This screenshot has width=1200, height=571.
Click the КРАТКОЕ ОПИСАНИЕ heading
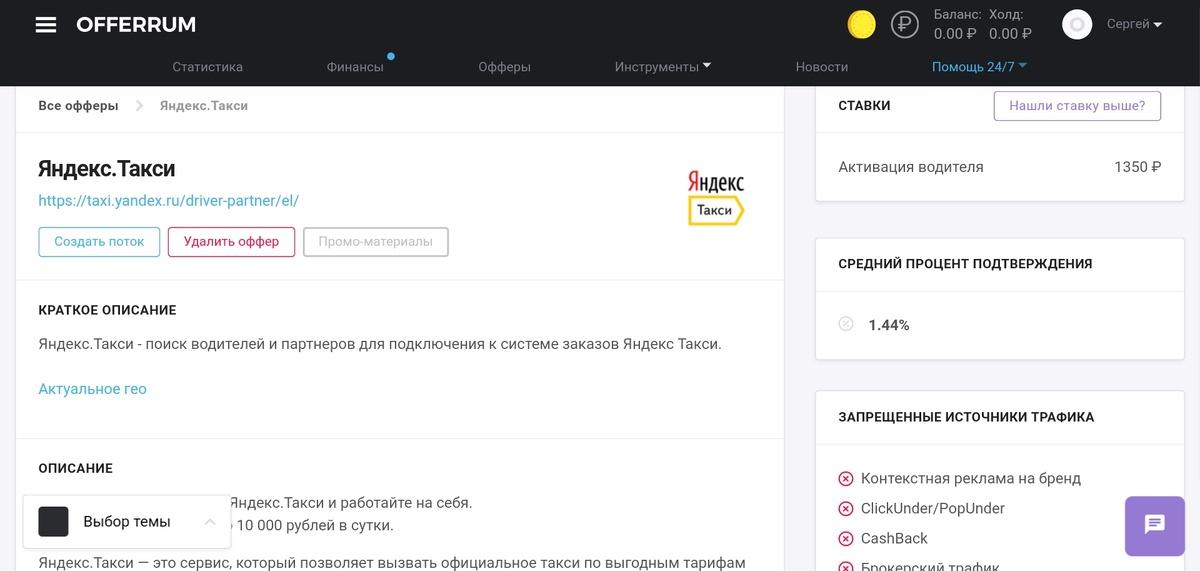click(107, 310)
